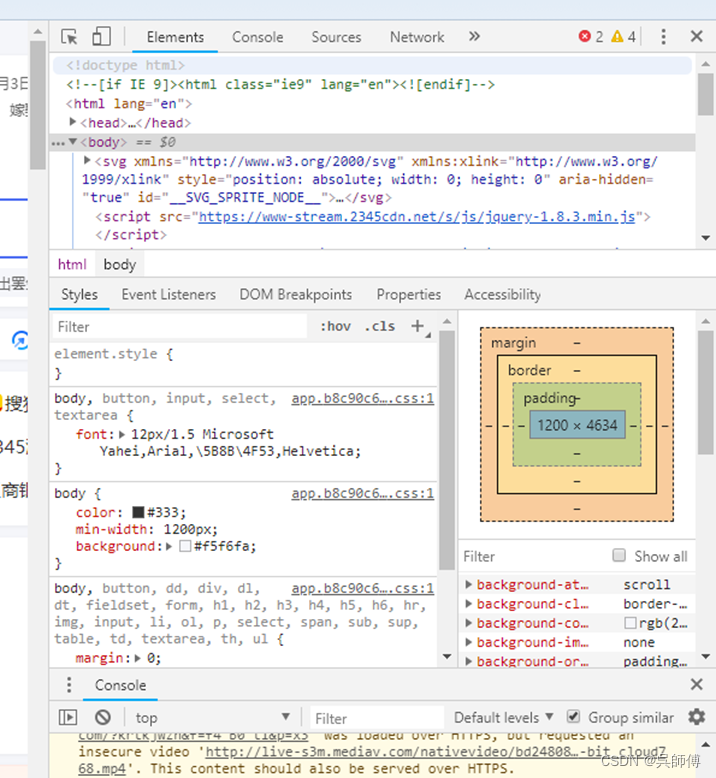Open the insecure video URL link in console
Image resolution: width=716 pixels, height=778 pixels.
[x=436, y=752]
